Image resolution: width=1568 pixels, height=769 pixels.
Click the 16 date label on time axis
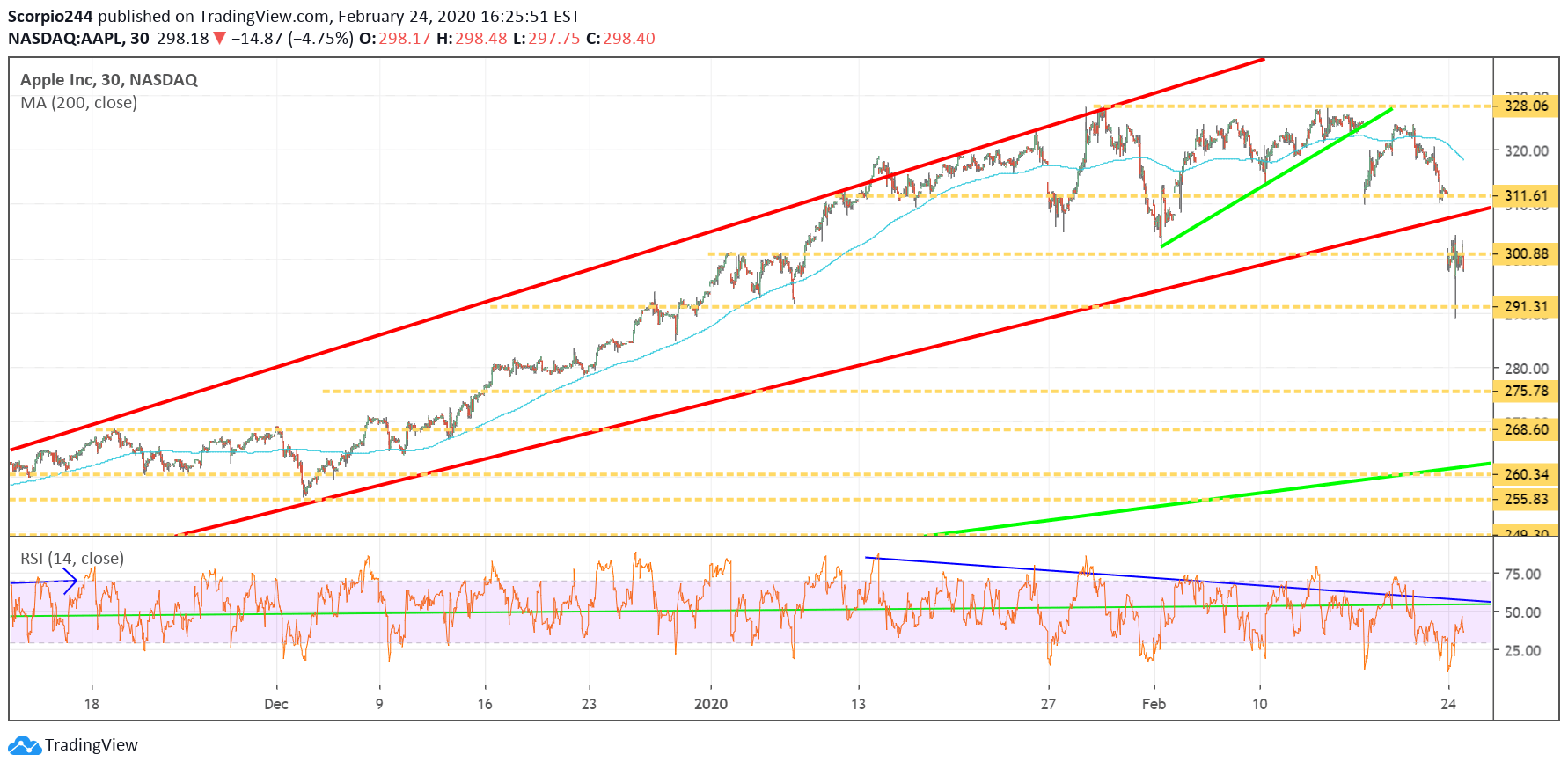click(485, 704)
